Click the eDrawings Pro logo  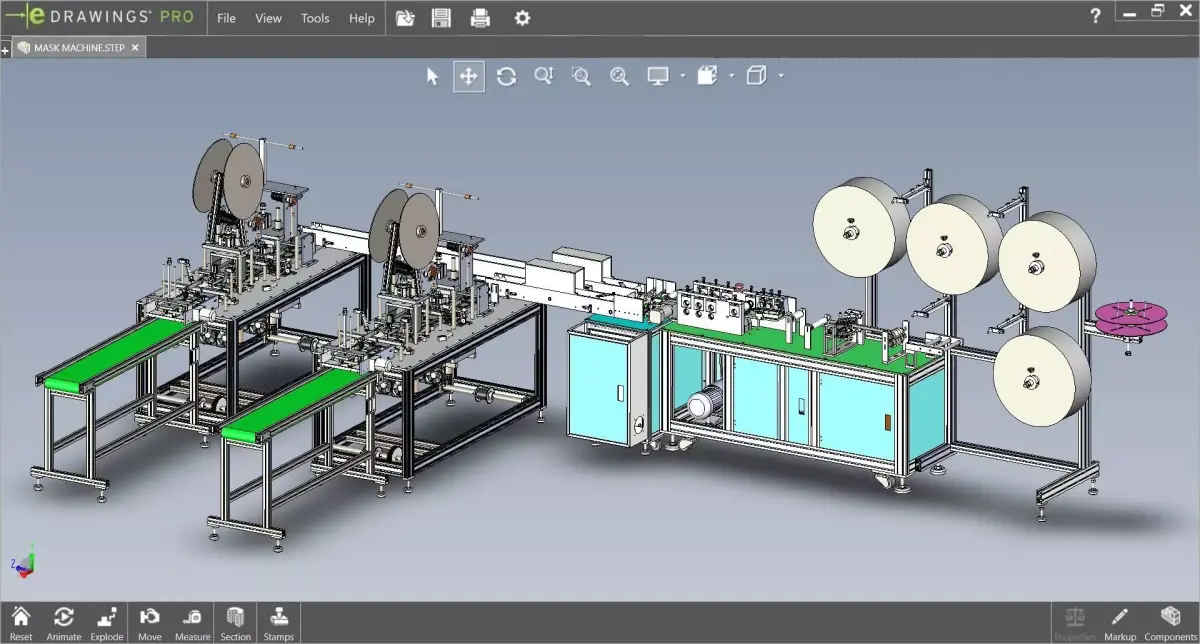99,17
